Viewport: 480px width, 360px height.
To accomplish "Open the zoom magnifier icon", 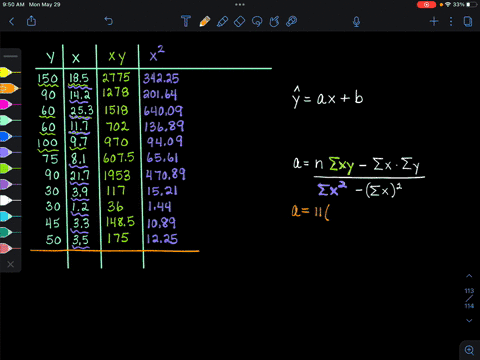I will click(469, 350).
